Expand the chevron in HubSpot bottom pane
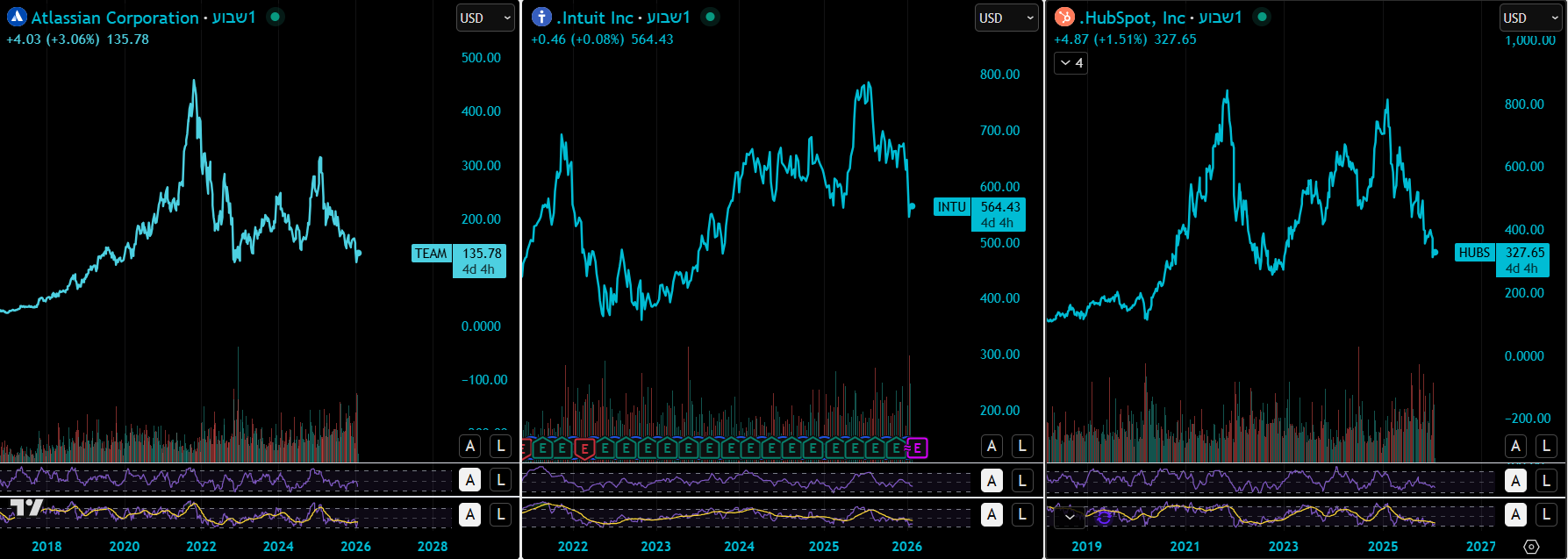The width and height of the screenshot is (1568, 559). coord(1070,517)
